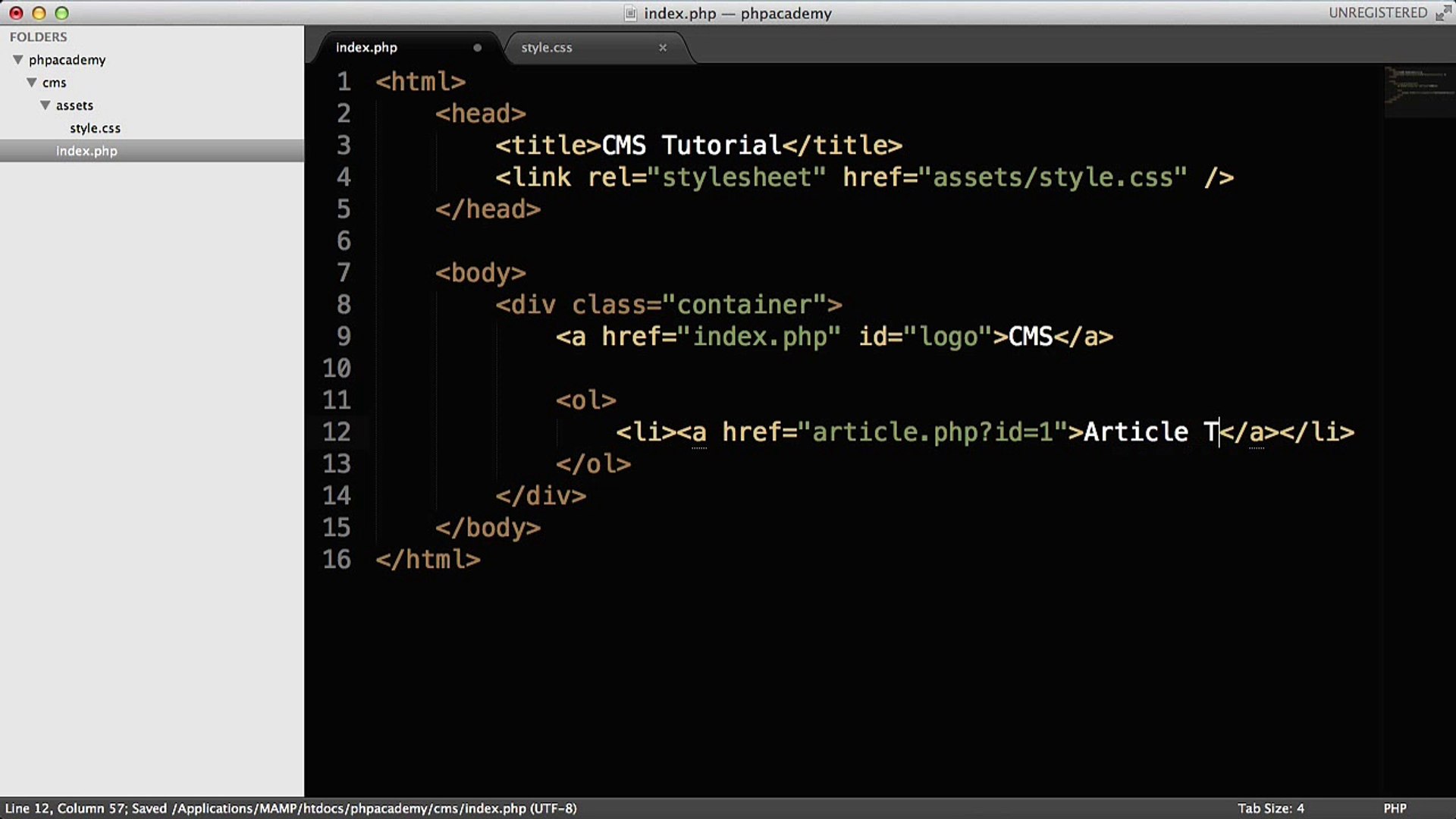
Task: Close the style.css tab
Action: tap(663, 47)
